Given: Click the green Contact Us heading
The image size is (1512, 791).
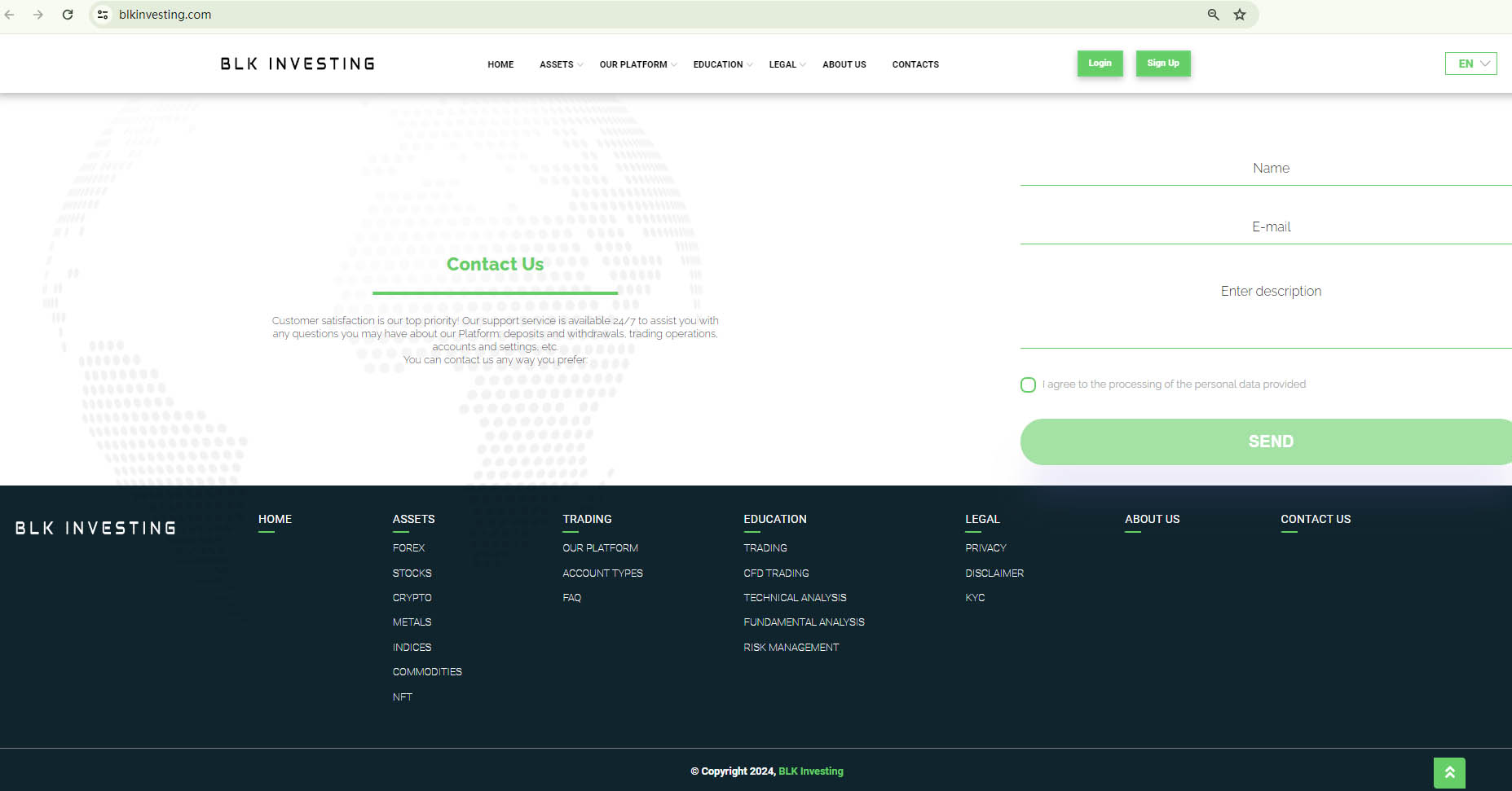Looking at the screenshot, I should [x=495, y=264].
